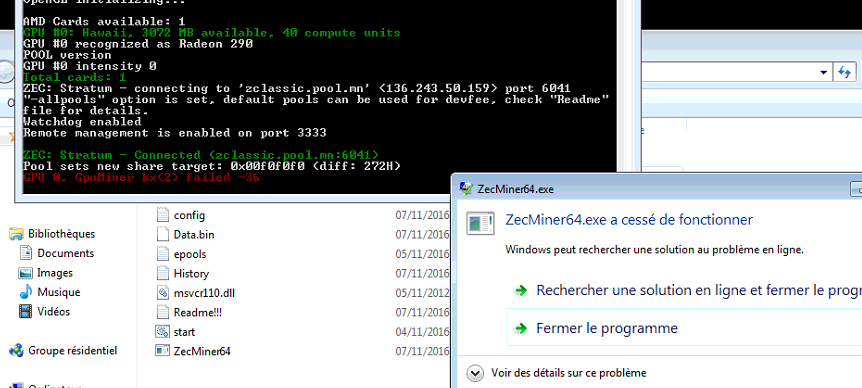Click the epools file icon

point(163,254)
